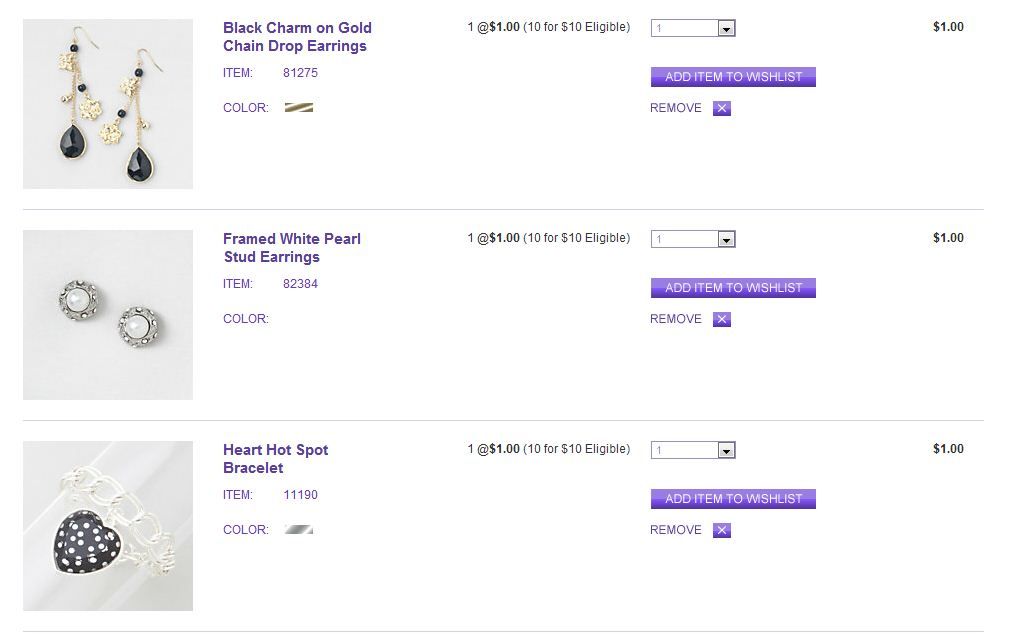Click the X remove icon for Heart Hot Spot Bracelet
The image size is (1017, 634).
click(722, 530)
